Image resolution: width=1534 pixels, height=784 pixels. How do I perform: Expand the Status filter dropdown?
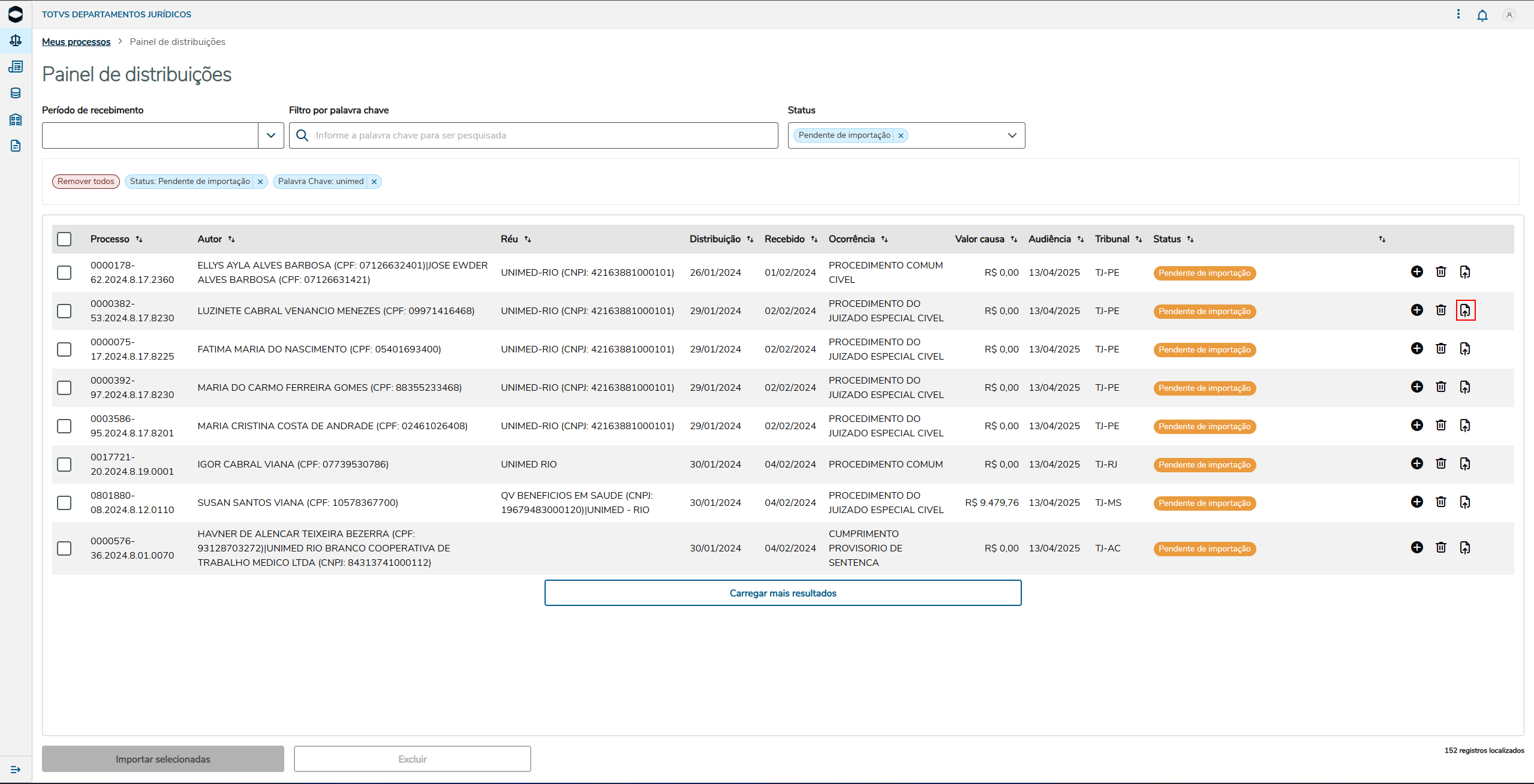pyautogui.click(x=1012, y=135)
